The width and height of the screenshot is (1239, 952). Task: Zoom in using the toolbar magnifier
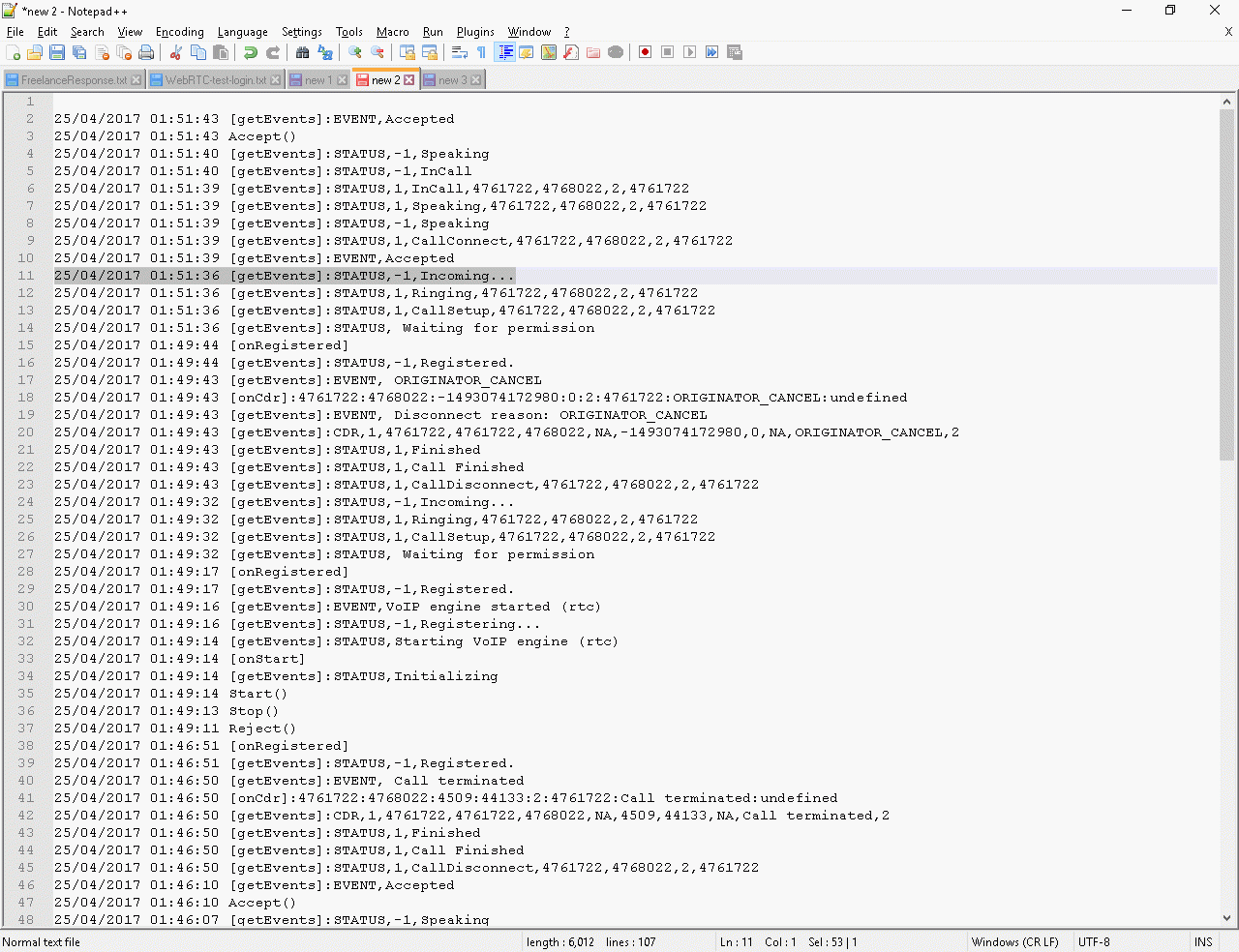355,52
